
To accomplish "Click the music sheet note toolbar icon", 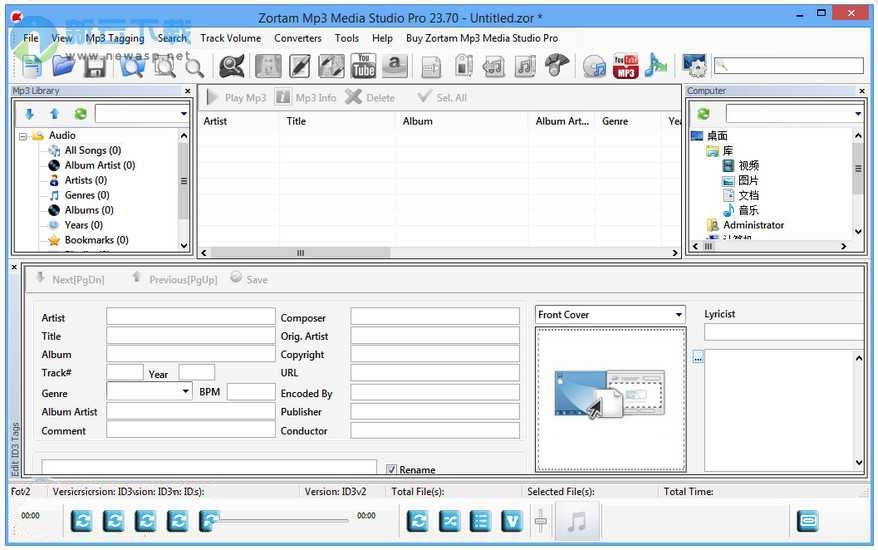I will [525, 67].
